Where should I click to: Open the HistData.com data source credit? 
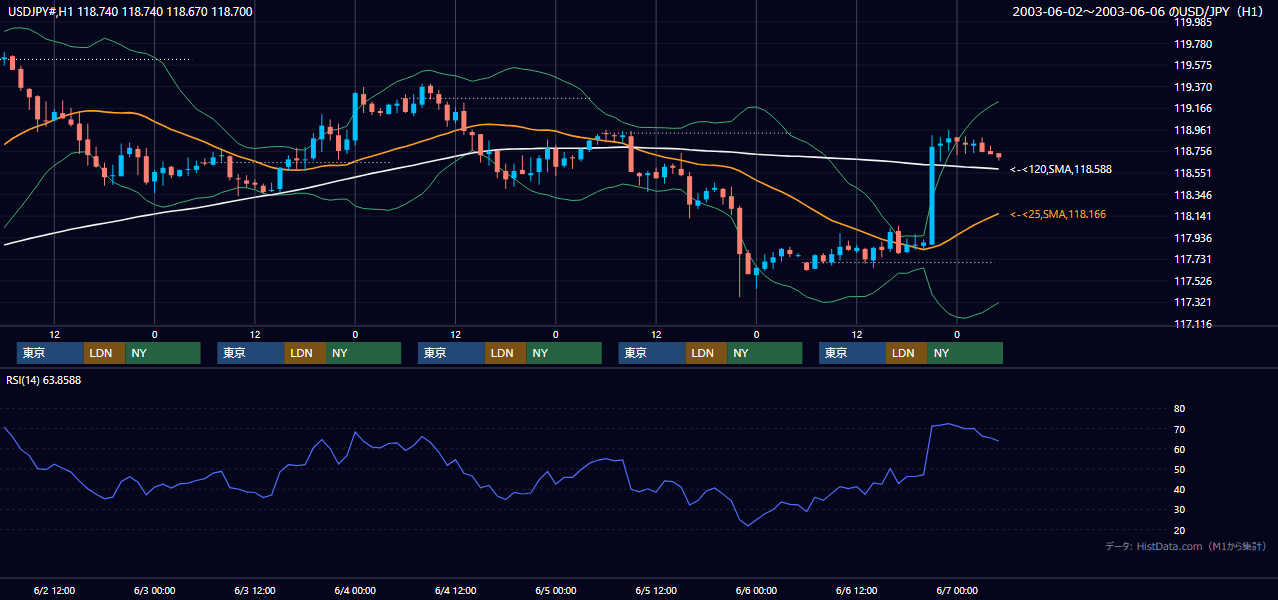[x=1186, y=546]
